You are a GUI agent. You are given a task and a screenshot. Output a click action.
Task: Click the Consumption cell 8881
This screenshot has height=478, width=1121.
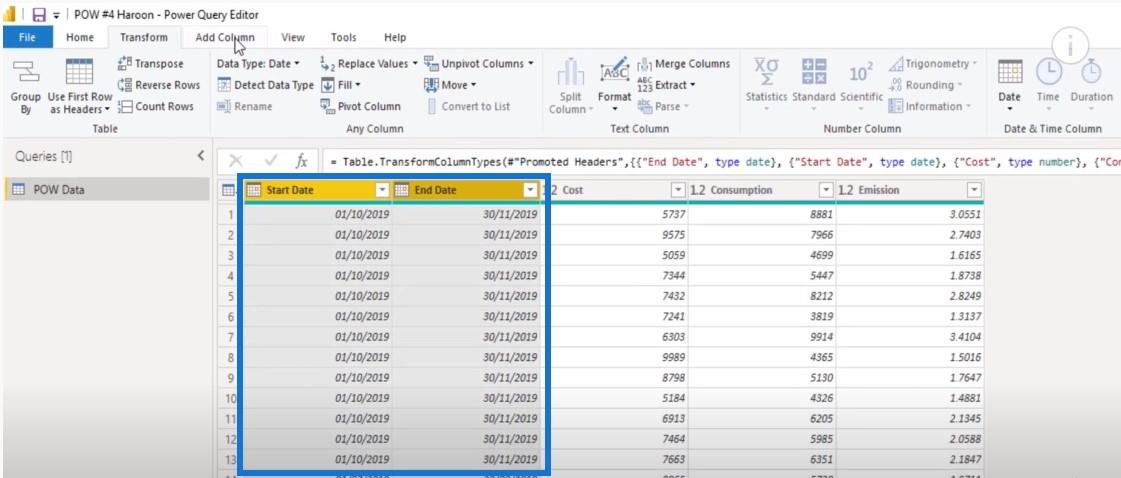[x=762, y=214]
